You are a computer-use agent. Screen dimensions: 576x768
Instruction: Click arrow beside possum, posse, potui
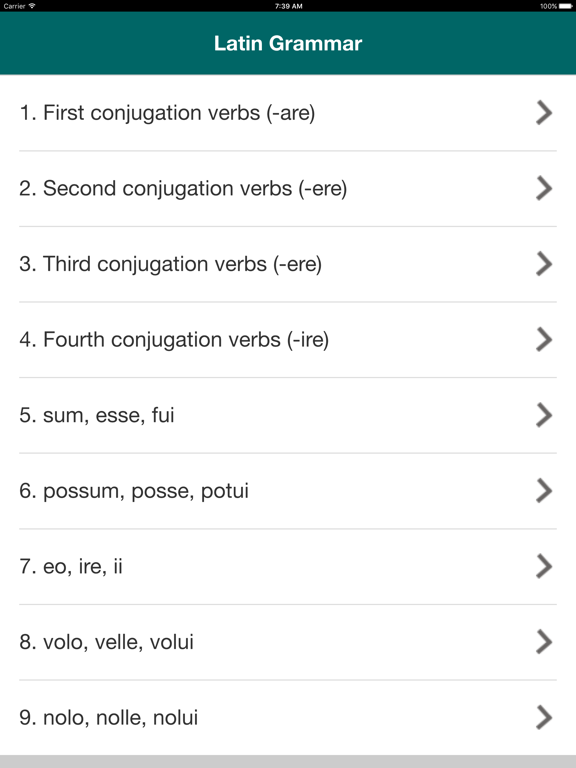click(544, 491)
